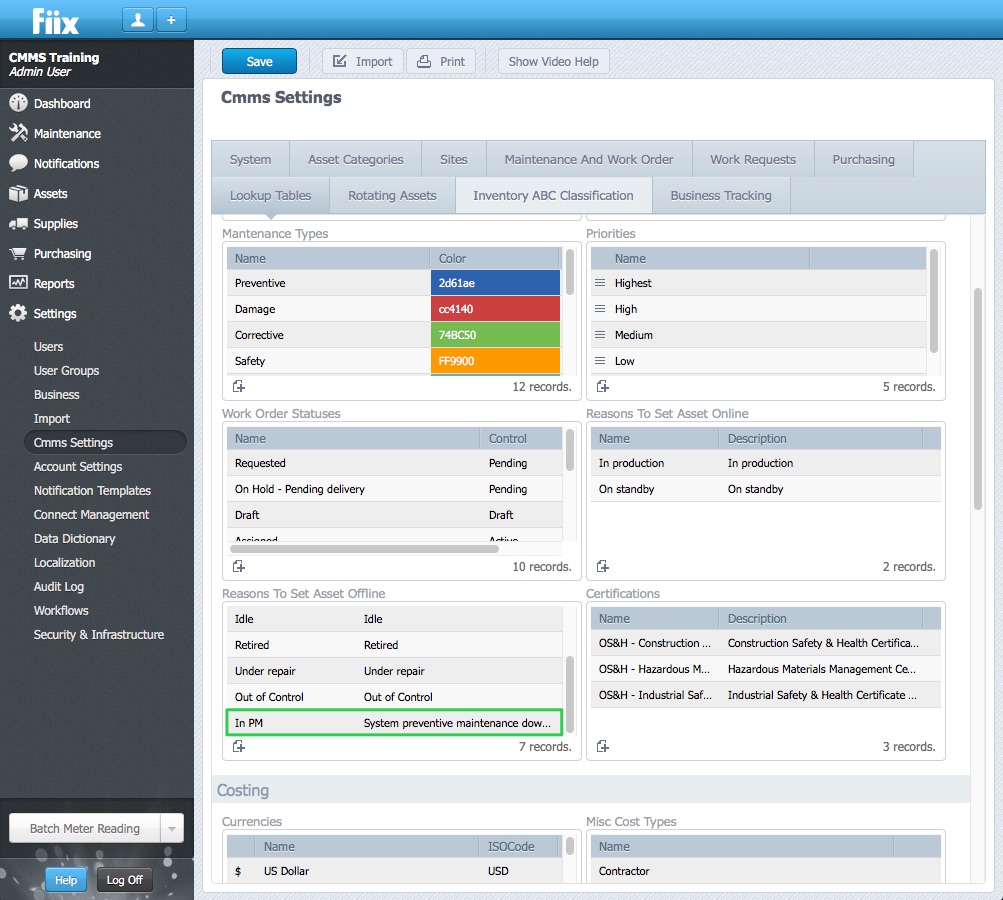Click the orange FF9900 Safety color cell

pos(495,361)
